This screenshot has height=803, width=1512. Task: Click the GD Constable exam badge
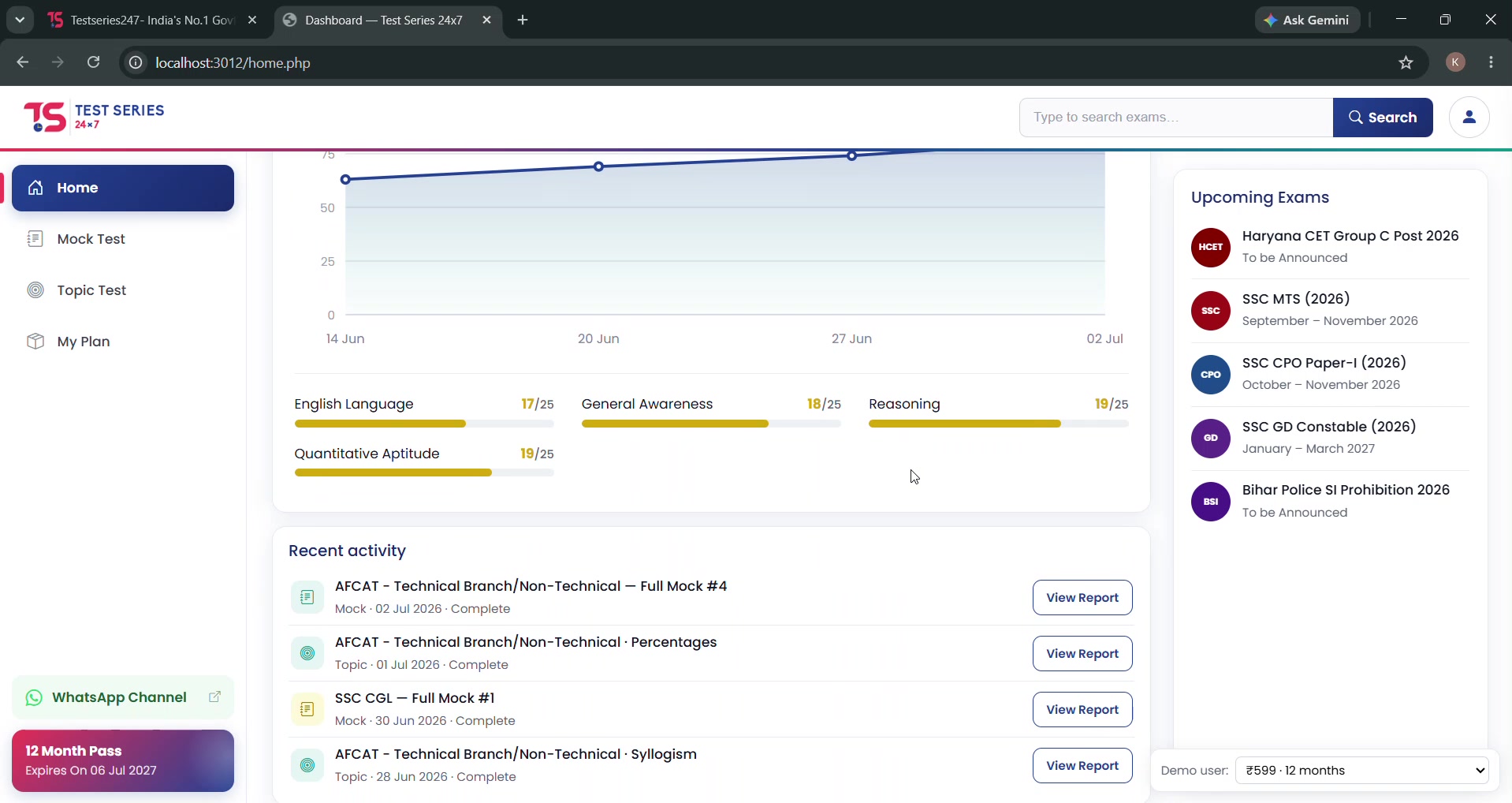click(1211, 438)
